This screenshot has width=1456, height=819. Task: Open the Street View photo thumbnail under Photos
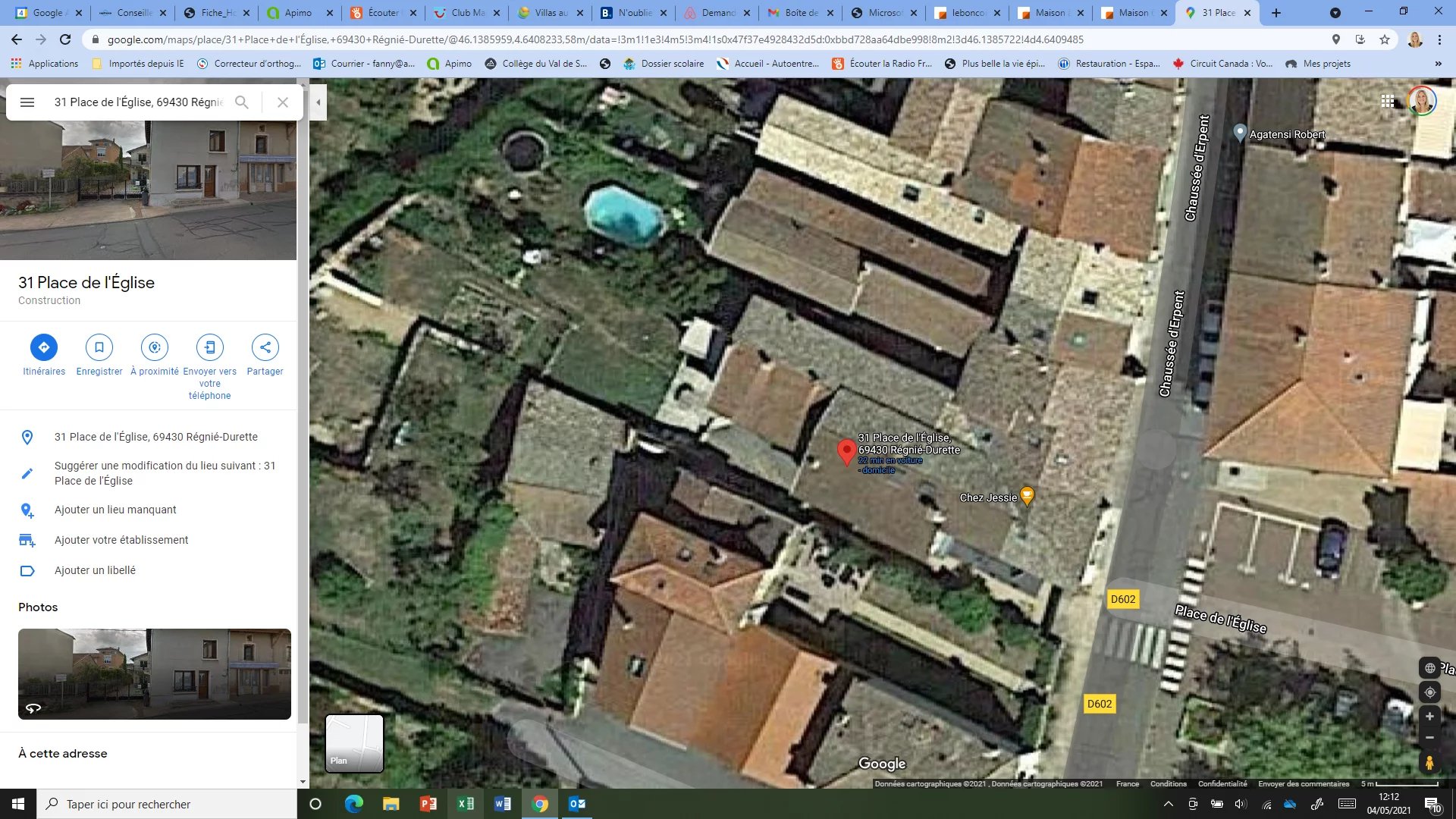click(x=155, y=673)
